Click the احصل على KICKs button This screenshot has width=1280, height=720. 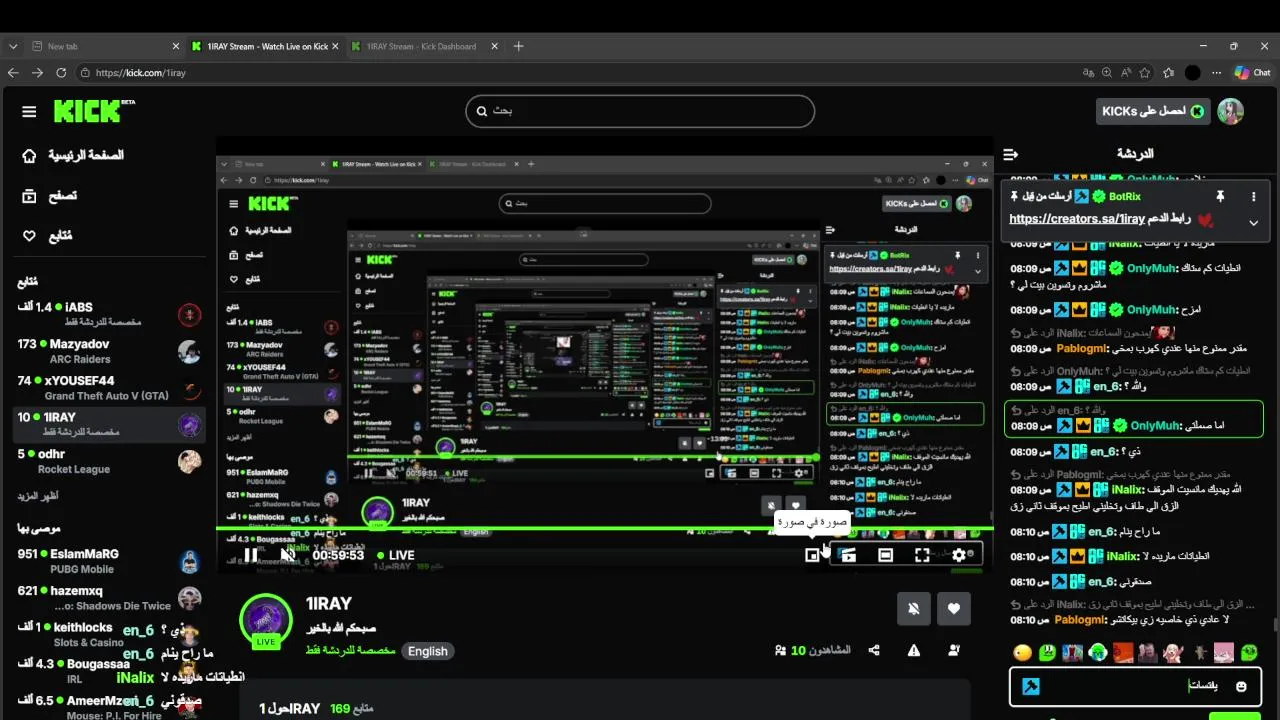point(1152,111)
